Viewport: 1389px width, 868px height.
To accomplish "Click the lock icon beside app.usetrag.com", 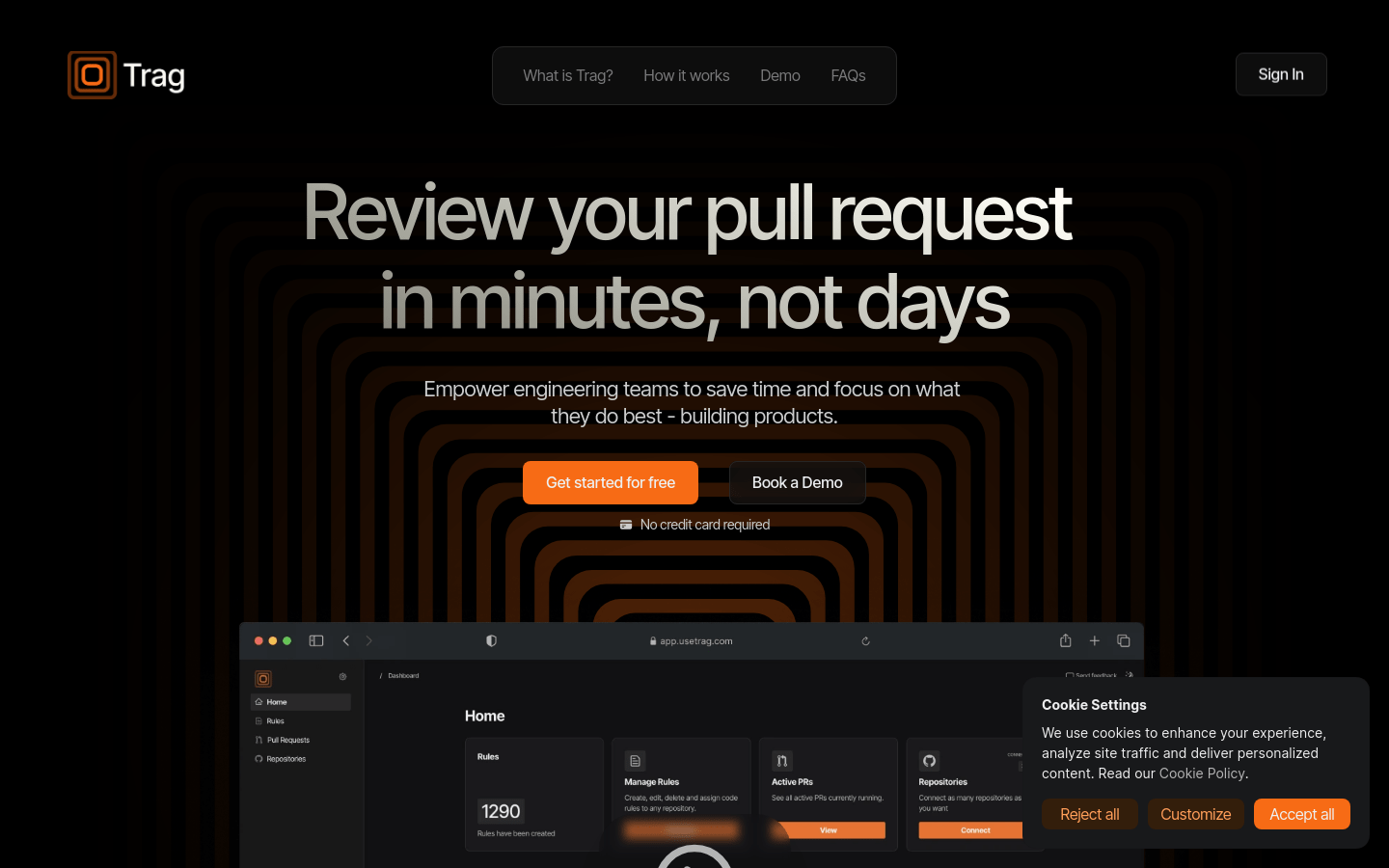I will click(653, 641).
